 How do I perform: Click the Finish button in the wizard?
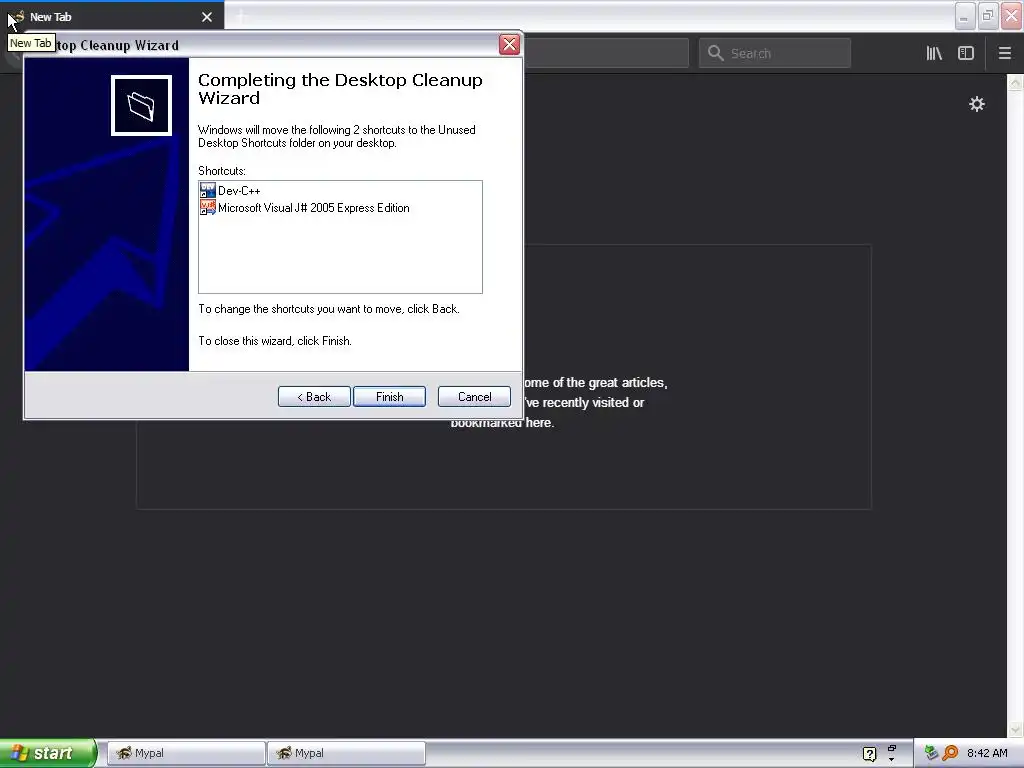[x=389, y=396]
